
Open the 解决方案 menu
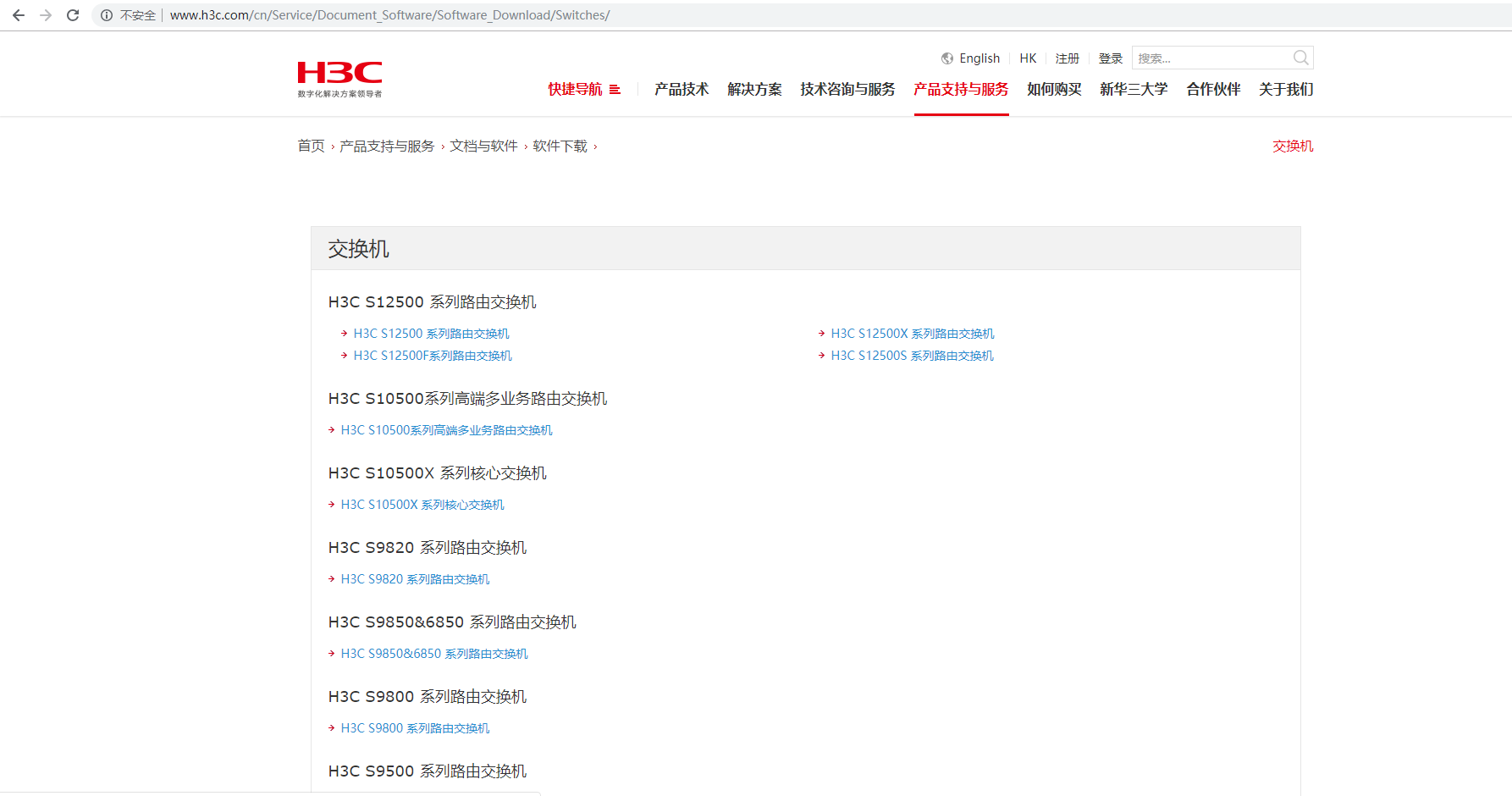754,89
